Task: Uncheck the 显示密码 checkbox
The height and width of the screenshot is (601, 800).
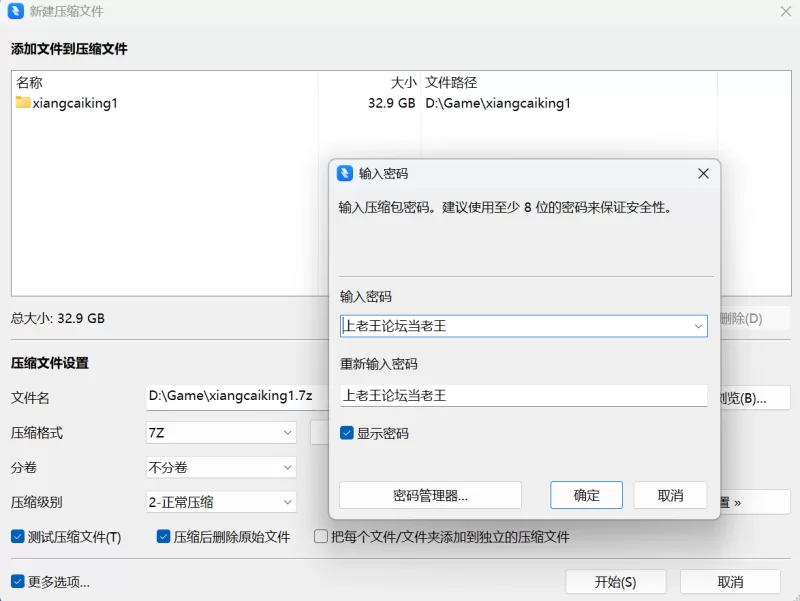Action: tap(347, 433)
